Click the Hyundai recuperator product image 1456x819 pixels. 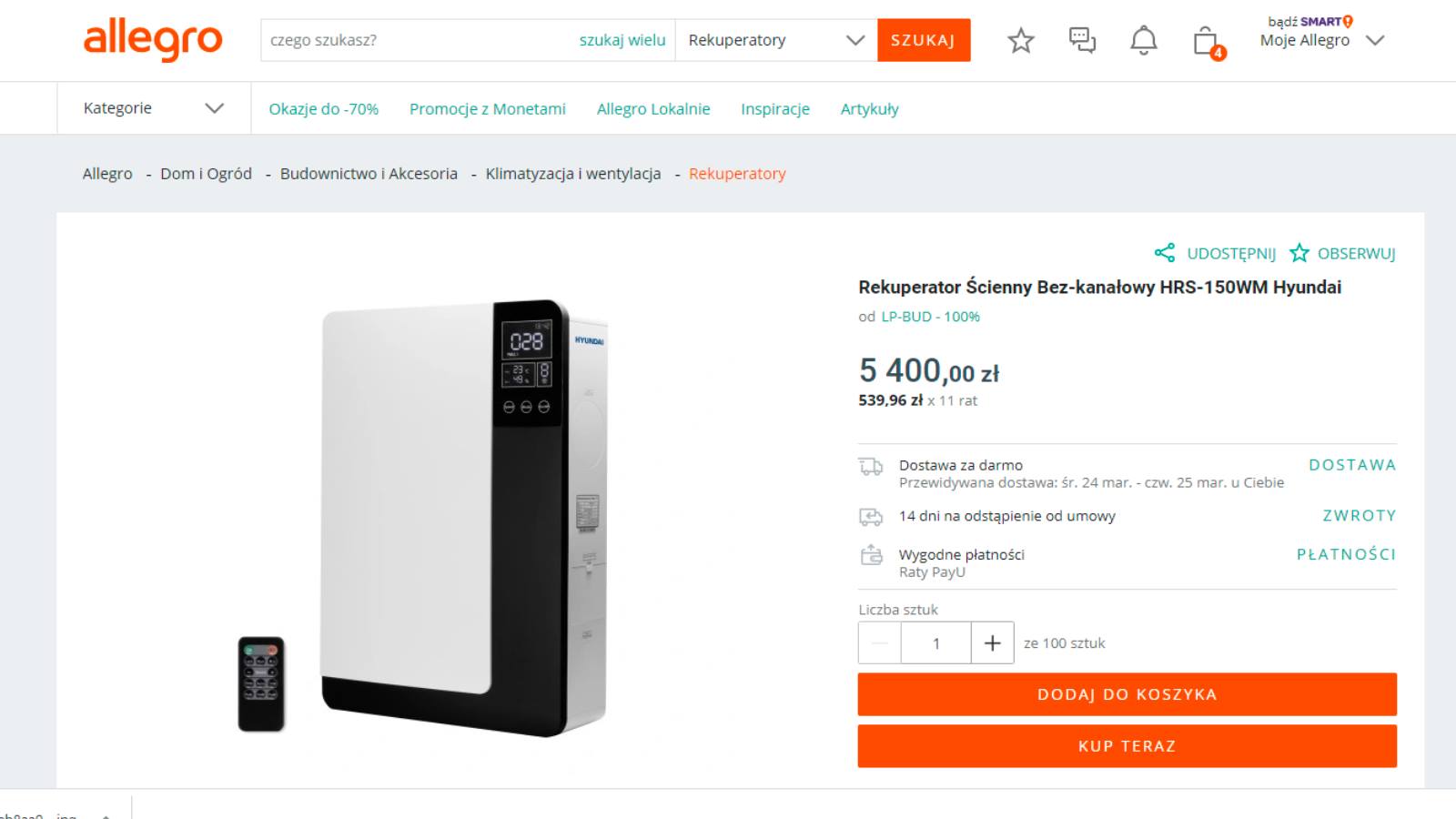click(x=464, y=517)
